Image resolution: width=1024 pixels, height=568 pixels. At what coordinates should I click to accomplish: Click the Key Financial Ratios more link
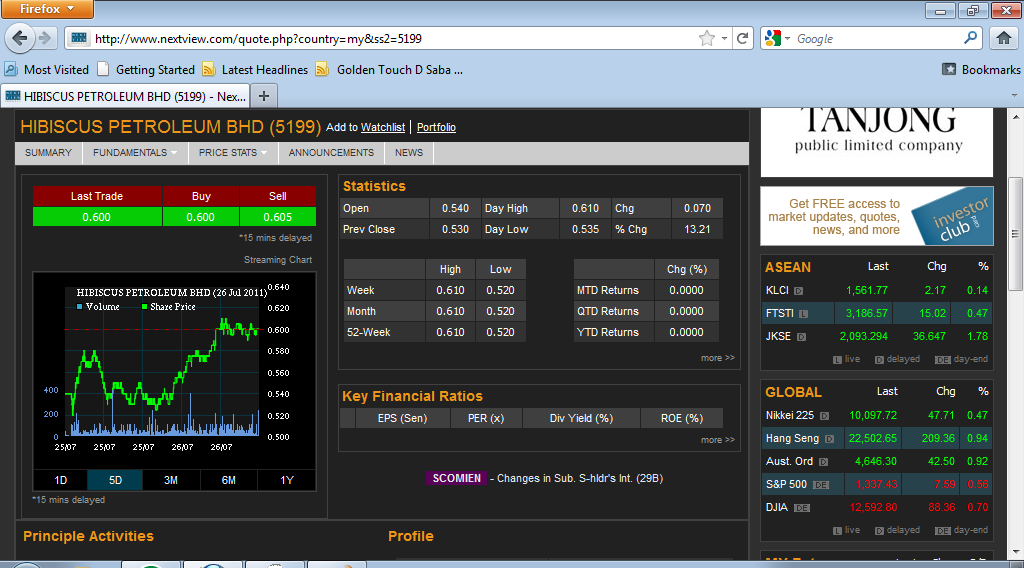(717, 440)
